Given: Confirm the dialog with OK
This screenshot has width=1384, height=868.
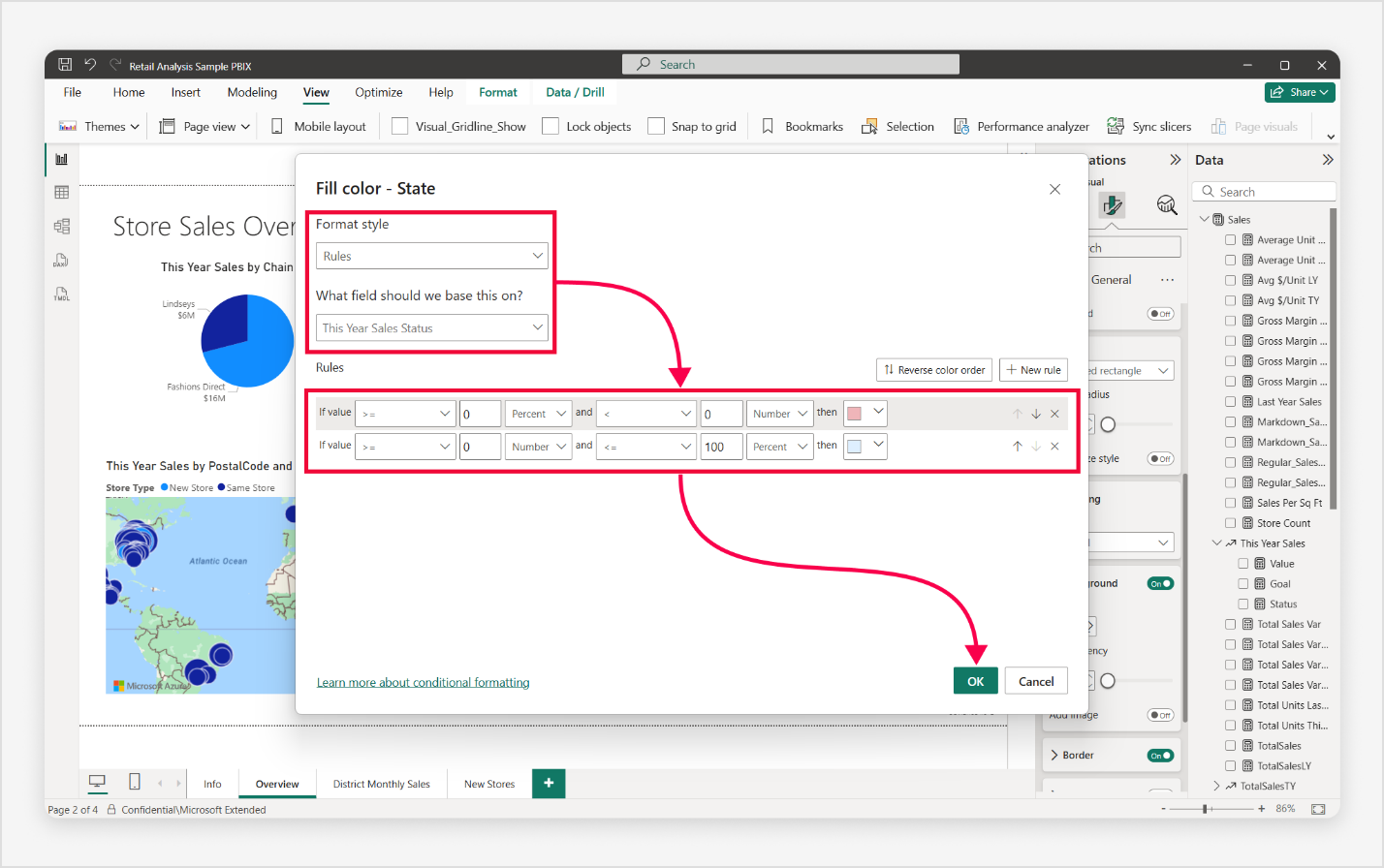Looking at the screenshot, I should [x=975, y=681].
